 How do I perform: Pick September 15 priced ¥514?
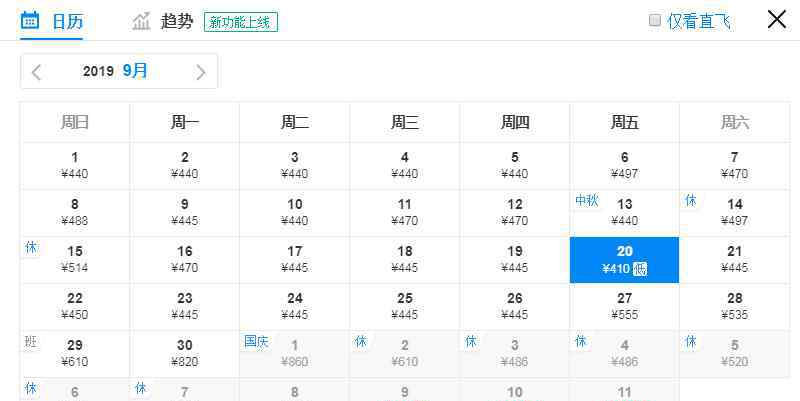(x=74, y=260)
